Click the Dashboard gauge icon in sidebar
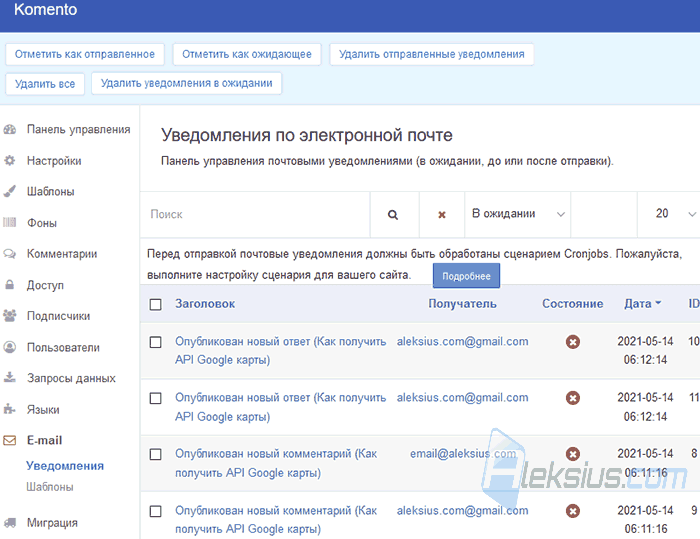The width and height of the screenshot is (700, 539). point(10,130)
